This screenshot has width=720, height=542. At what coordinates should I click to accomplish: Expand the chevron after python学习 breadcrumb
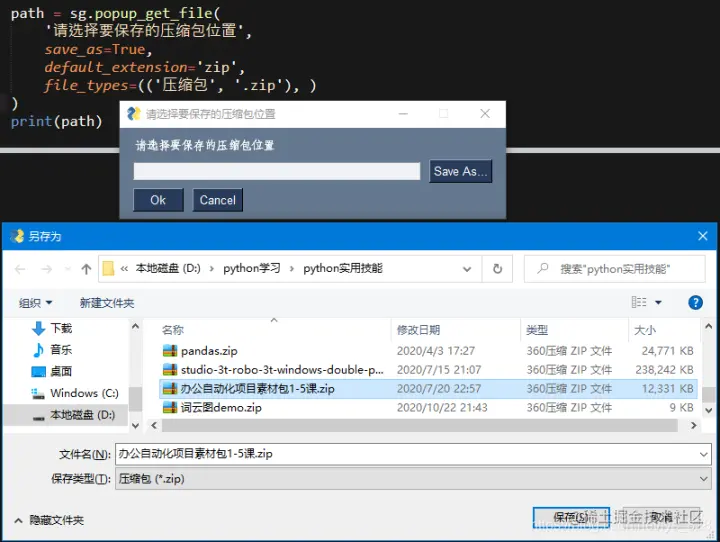(x=292, y=269)
